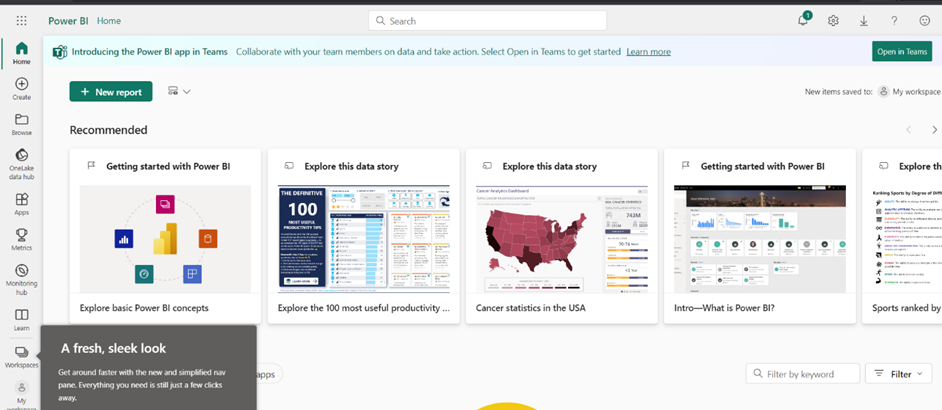This screenshot has height=410, width=942.
Task: Go to Home in the nav pane
Action: tap(22, 53)
